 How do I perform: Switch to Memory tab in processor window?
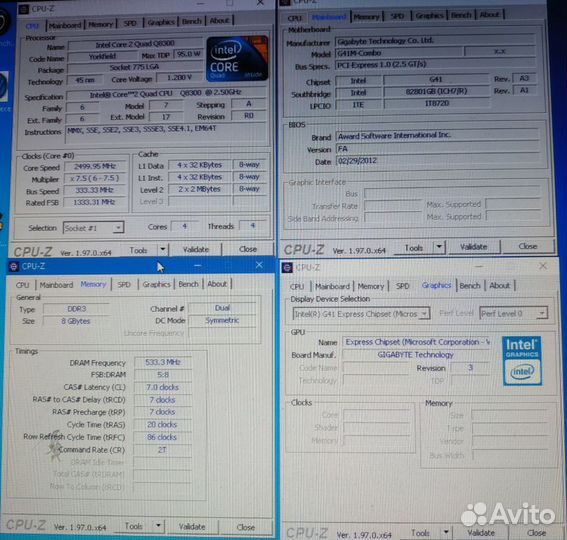101,24
